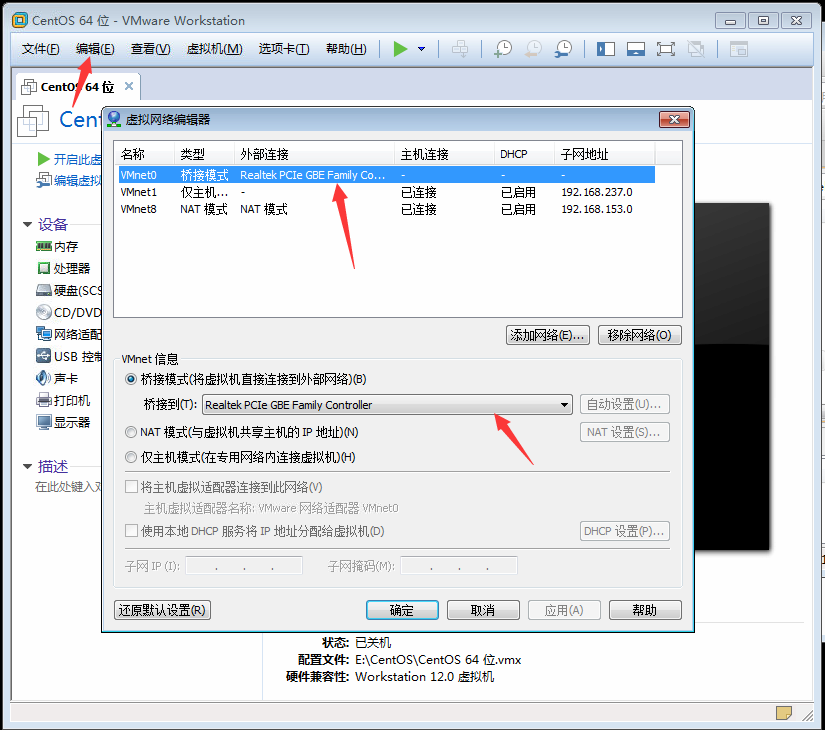825x730 pixels.
Task: Click DHCP 设置(P)... button
Action: click(625, 531)
